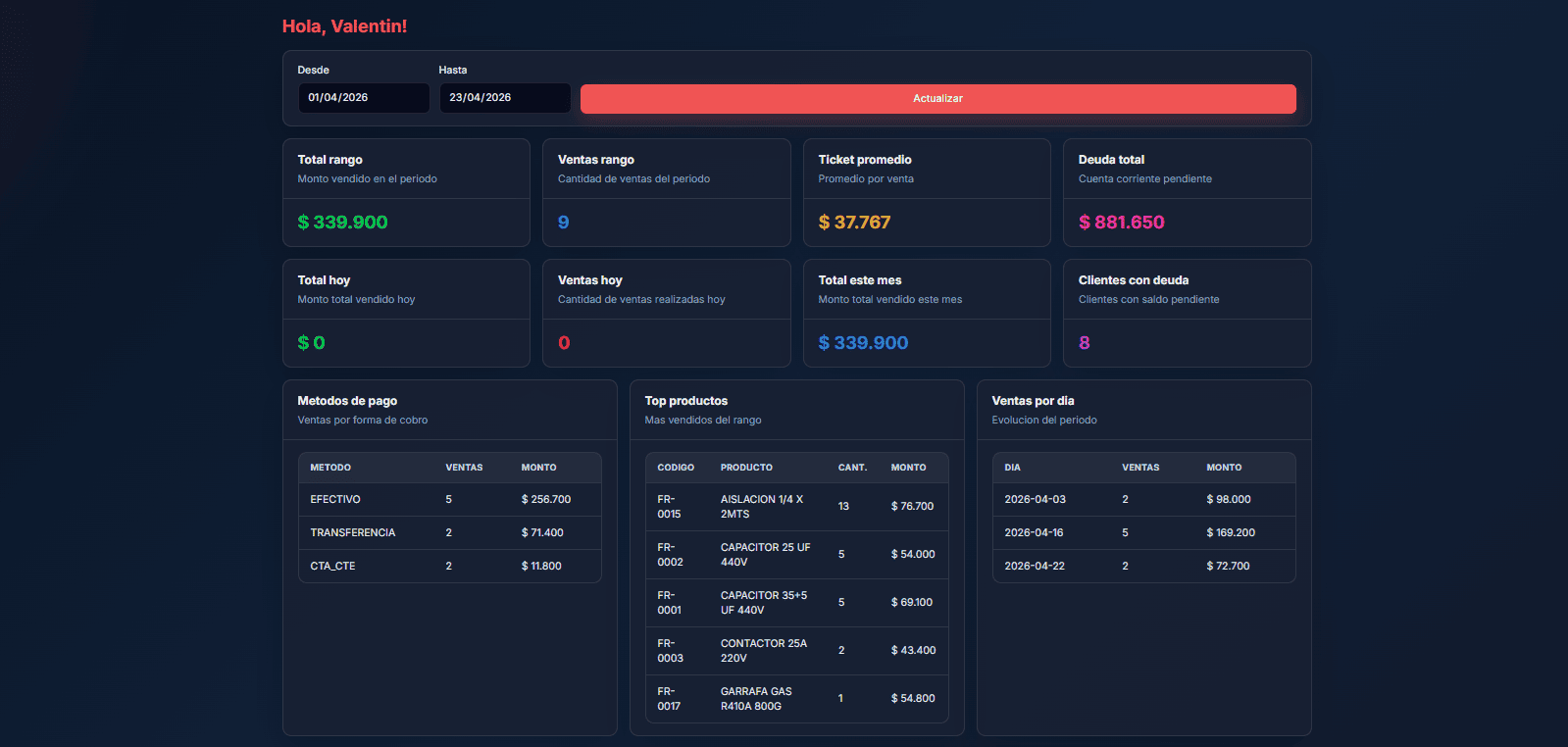This screenshot has height=747, width=1568.
Task: Click the $ 76.700 product amount
Action: click(912, 506)
